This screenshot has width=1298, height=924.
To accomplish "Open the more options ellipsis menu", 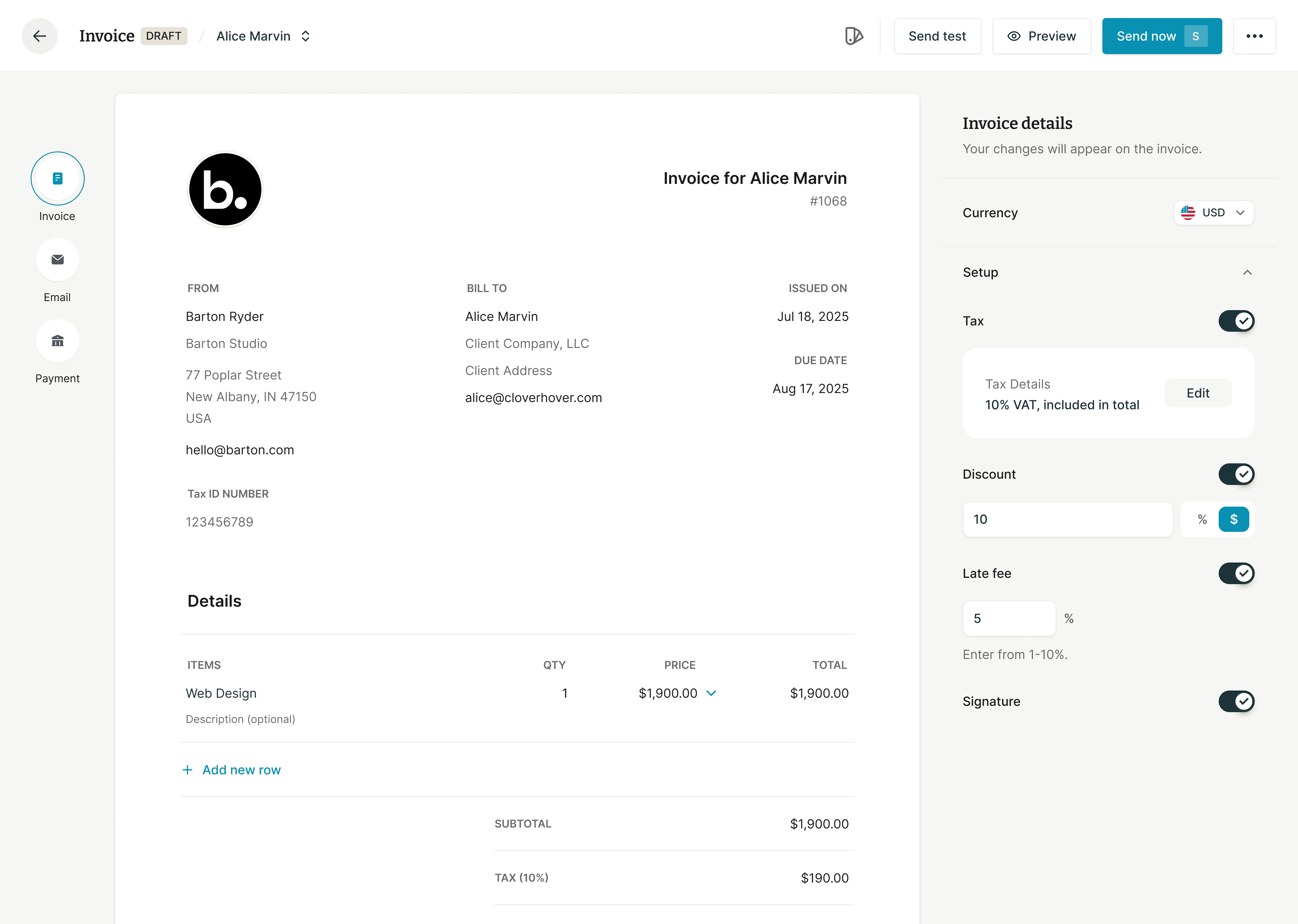I will tap(1254, 36).
